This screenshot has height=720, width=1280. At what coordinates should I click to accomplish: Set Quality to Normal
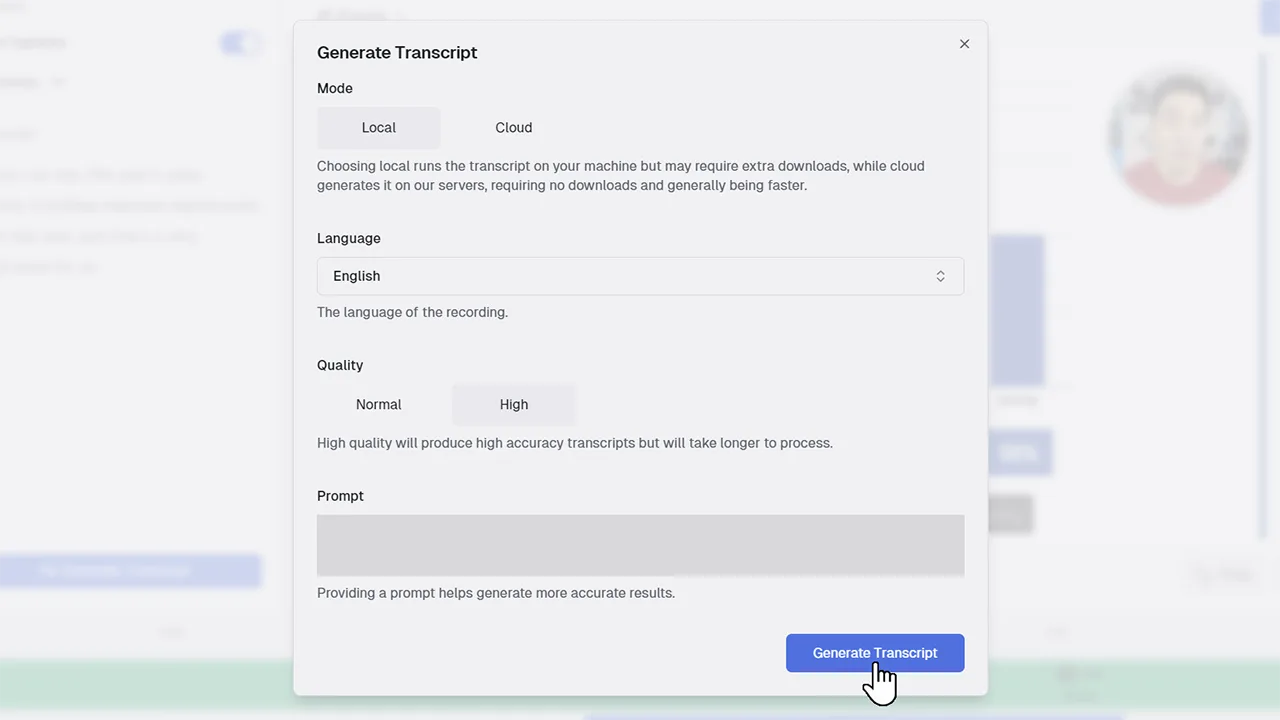[378, 404]
